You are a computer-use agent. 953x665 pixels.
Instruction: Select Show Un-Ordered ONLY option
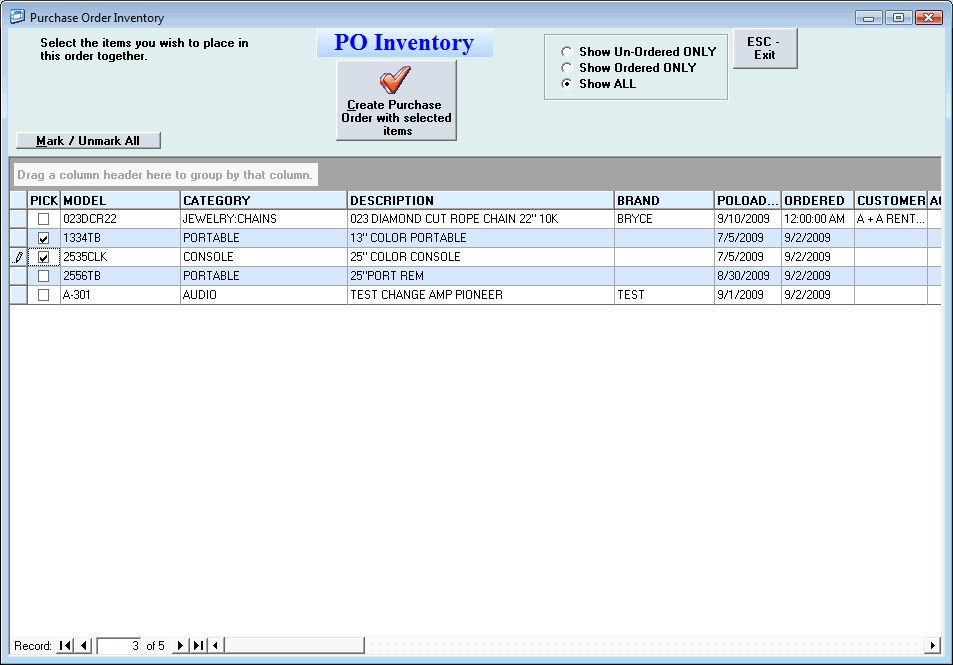click(x=568, y=52)
